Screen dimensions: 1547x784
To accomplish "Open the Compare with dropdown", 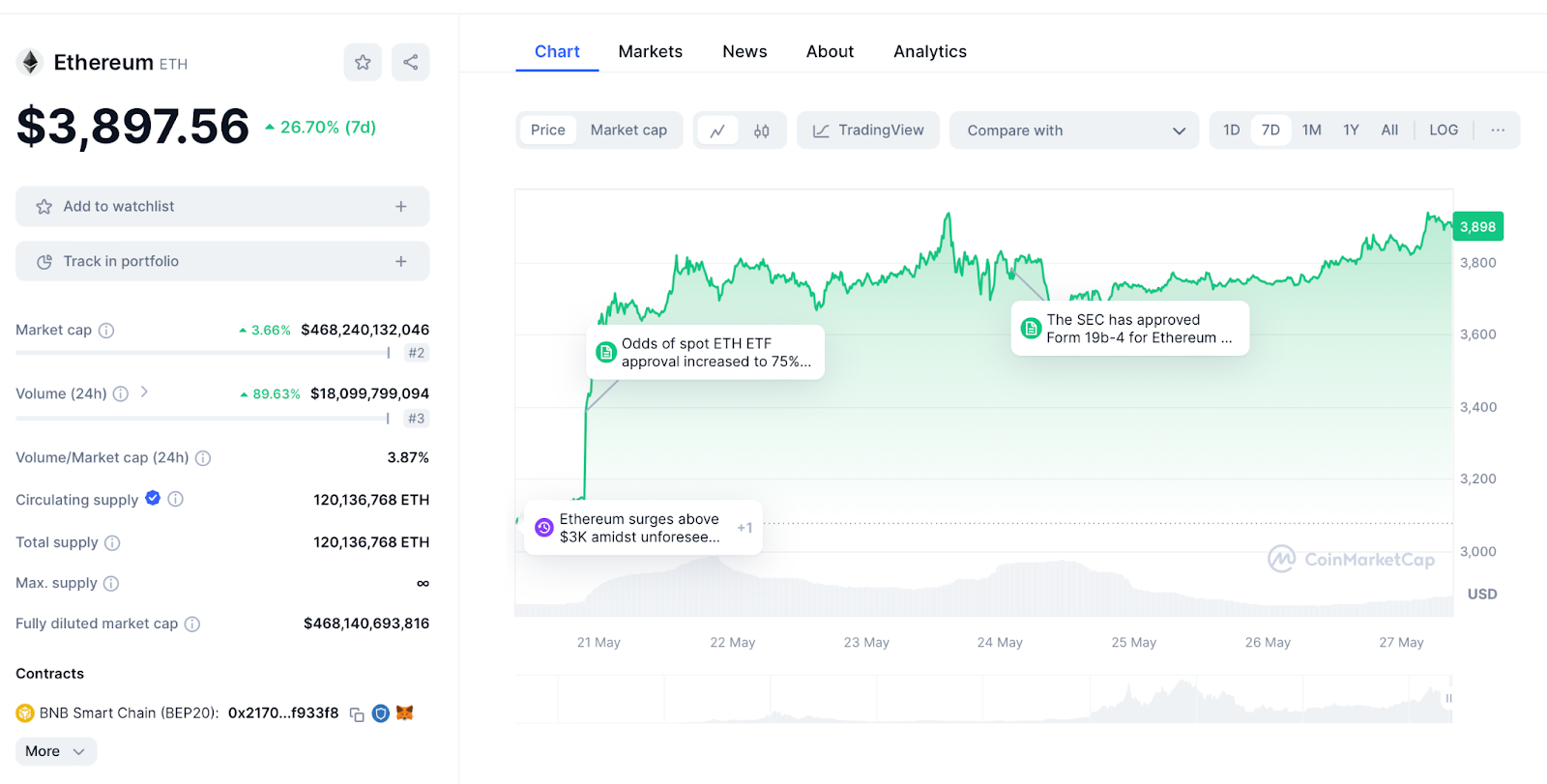I will (x=1075, y=131).
